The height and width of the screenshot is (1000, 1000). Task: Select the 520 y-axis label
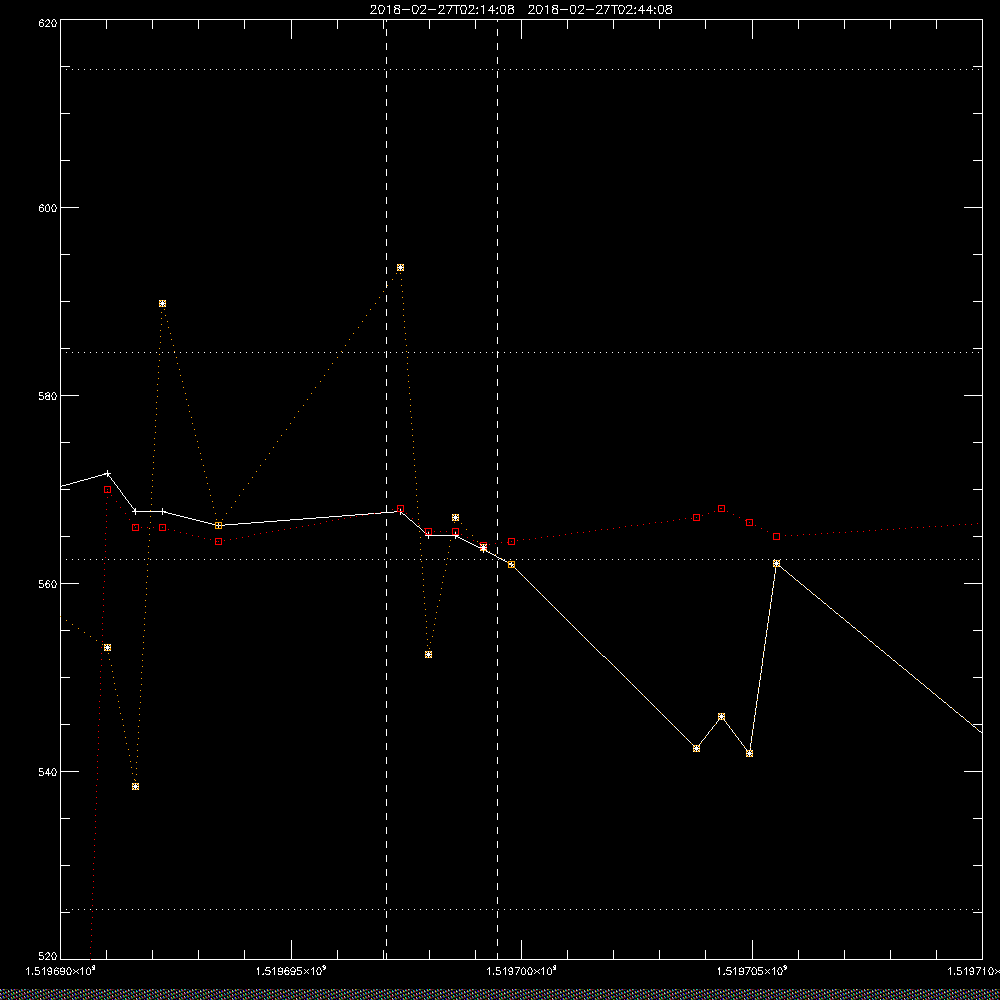[48, 957]
